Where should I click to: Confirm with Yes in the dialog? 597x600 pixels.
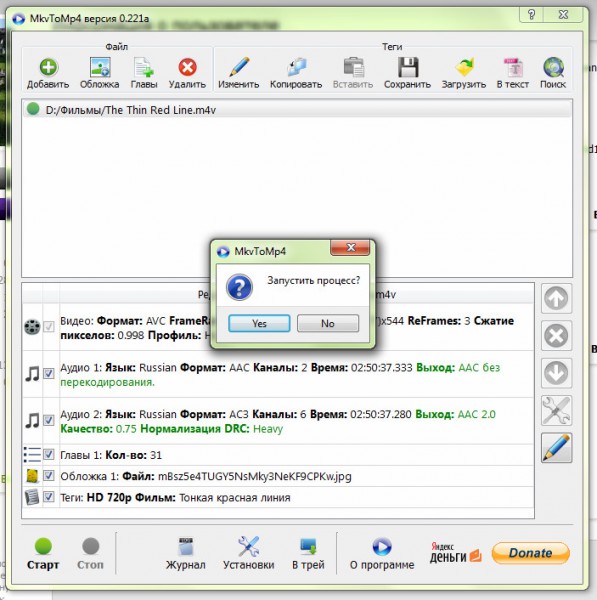[259, 323]
